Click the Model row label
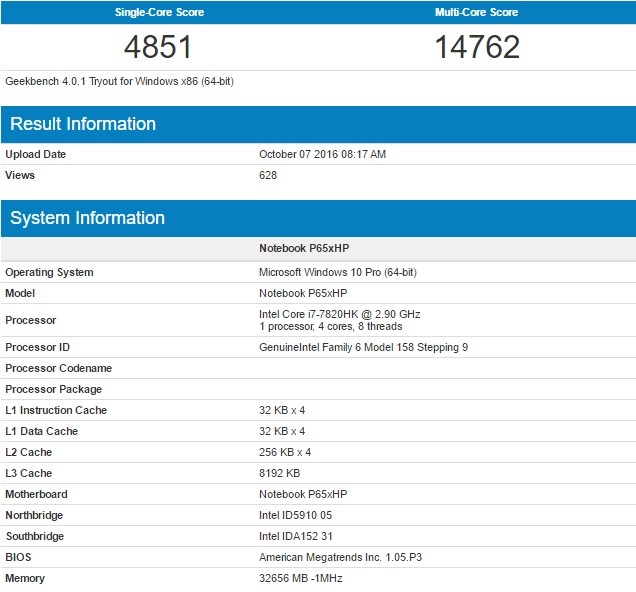The height and width of the screenshot is (592, 636). pyautogui.click(x=20, y=293)
